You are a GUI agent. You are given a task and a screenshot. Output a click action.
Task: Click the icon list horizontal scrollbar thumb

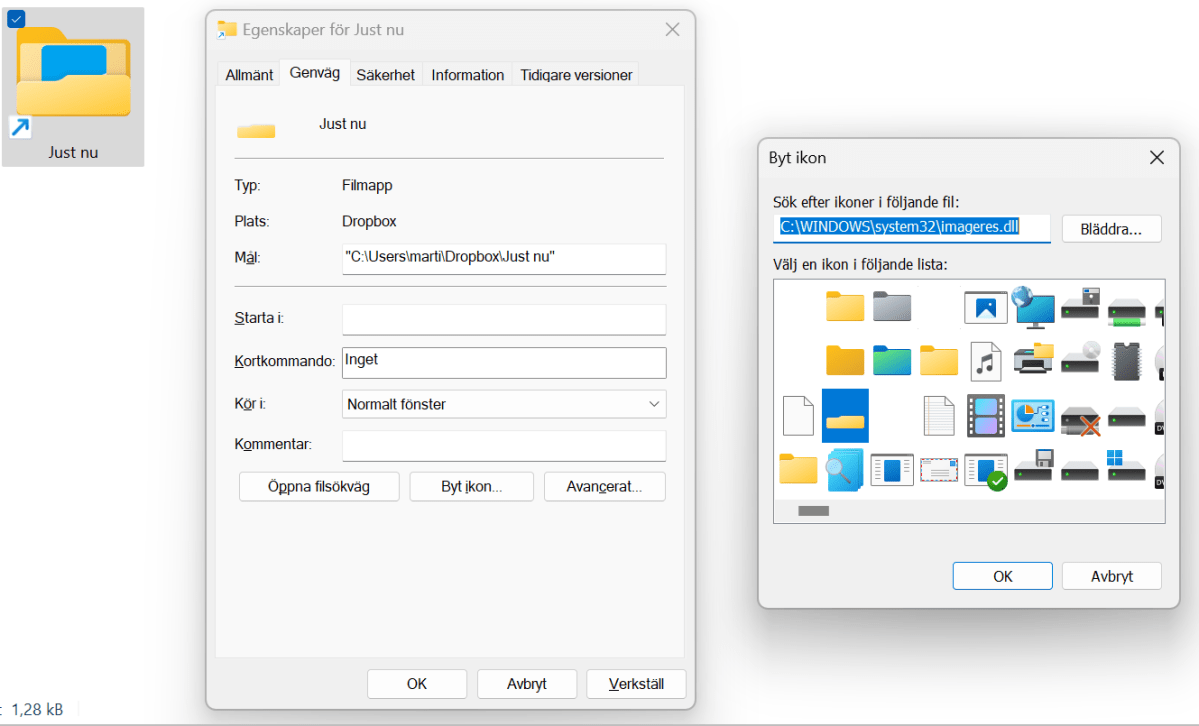(x=813, y=511)
